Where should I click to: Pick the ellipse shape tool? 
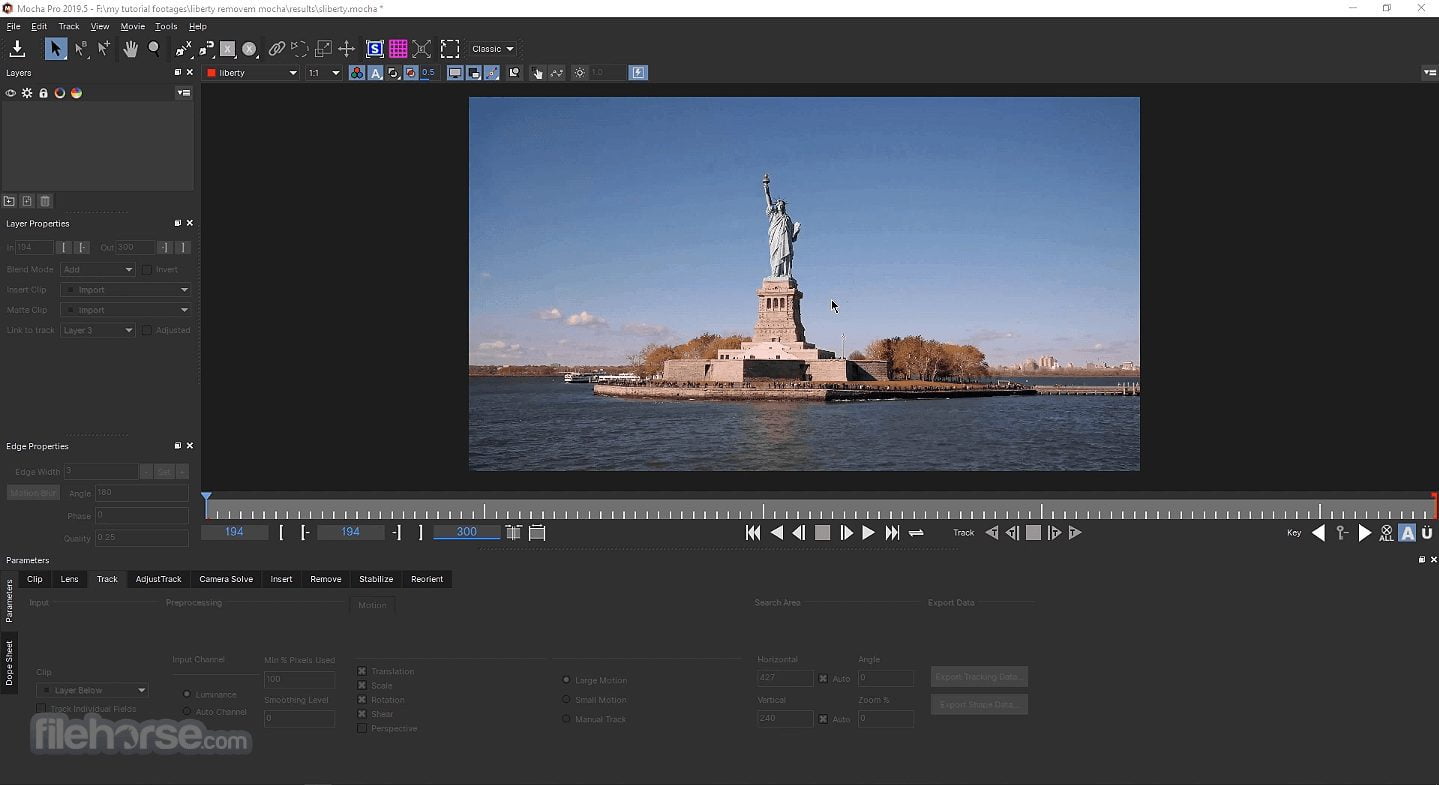(250, 49)
